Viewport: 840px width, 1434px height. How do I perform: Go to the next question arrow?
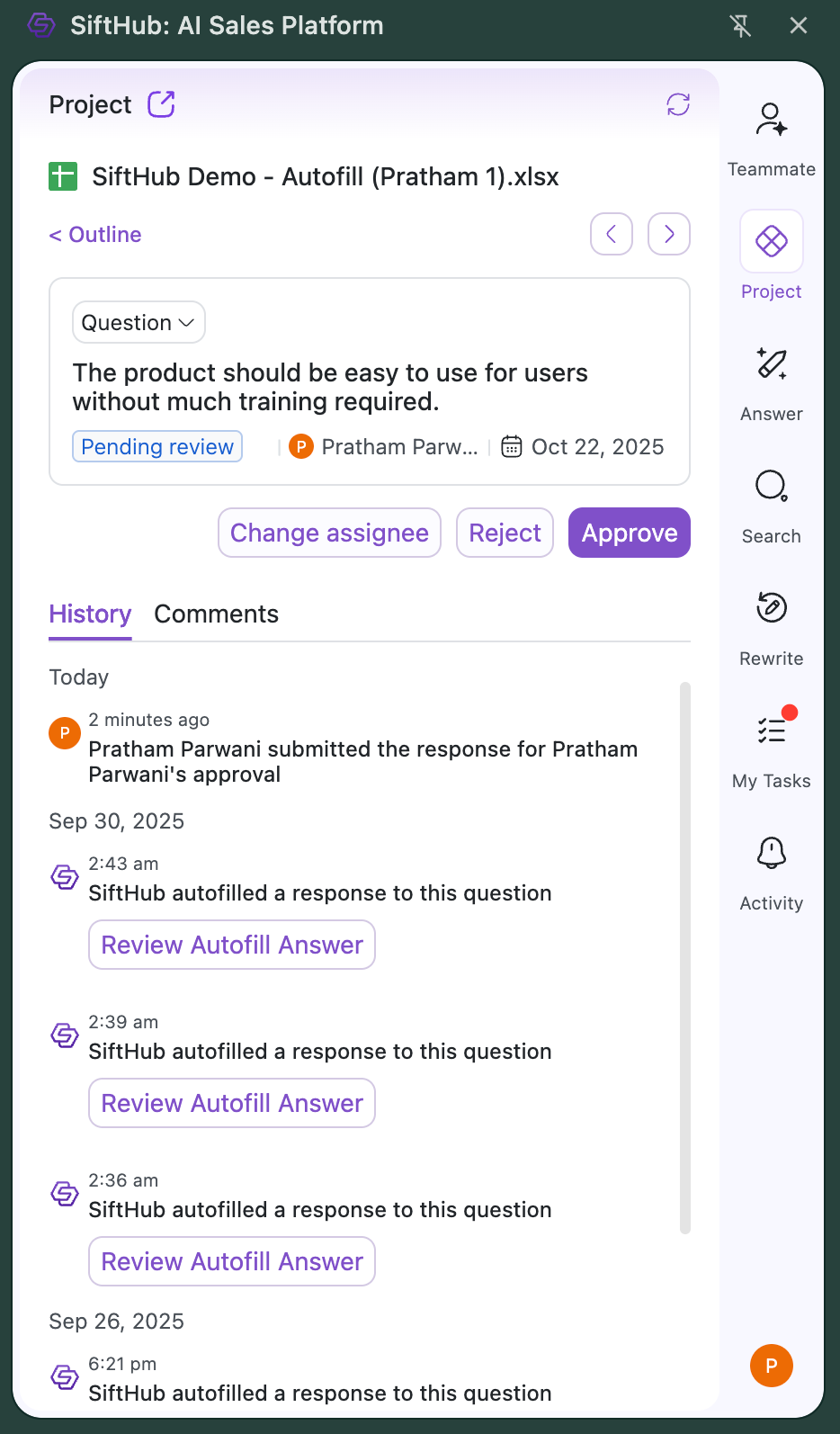(668, 234)
